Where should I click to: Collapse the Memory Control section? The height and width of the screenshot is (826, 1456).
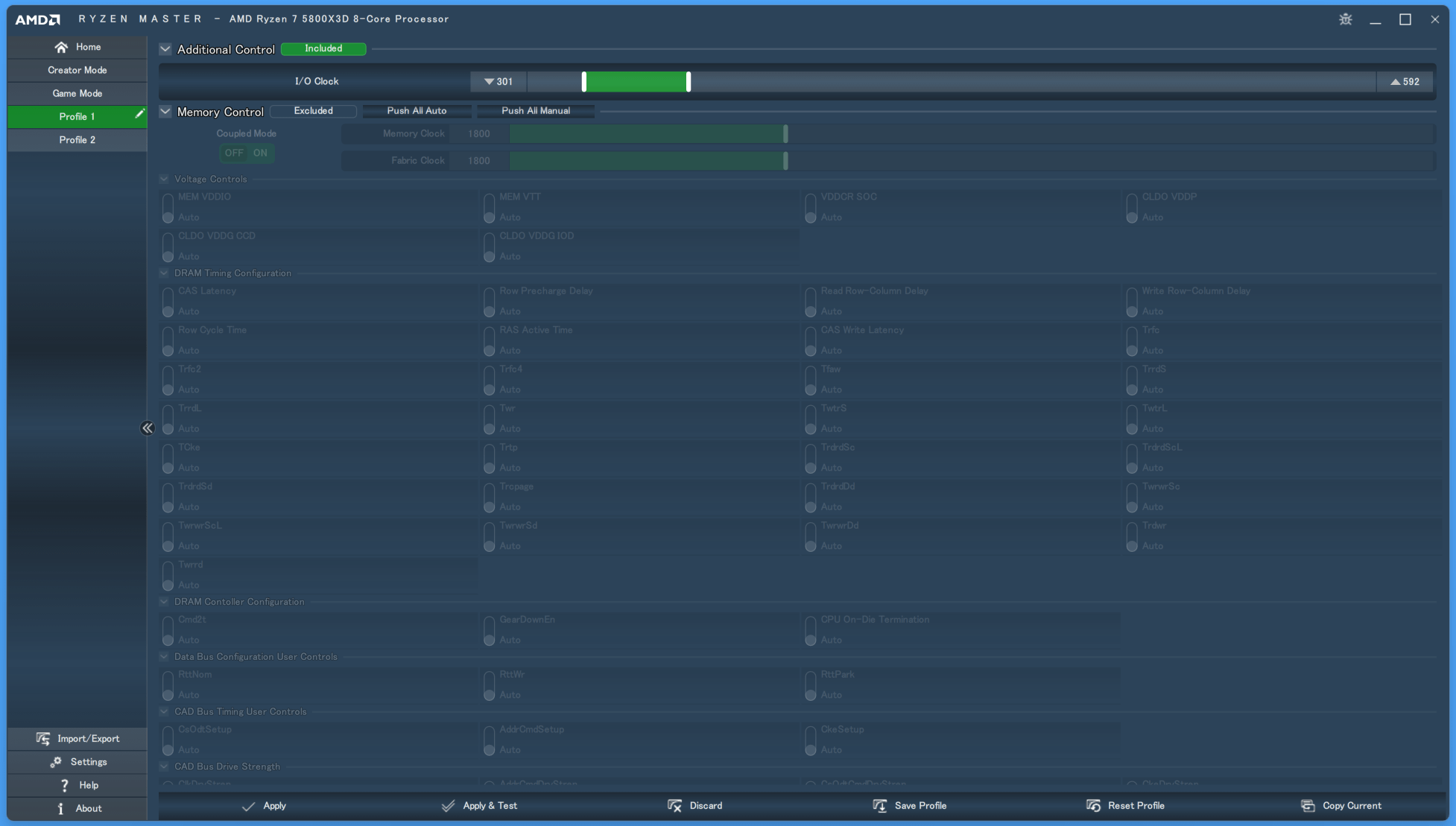[x=165, y=112]
